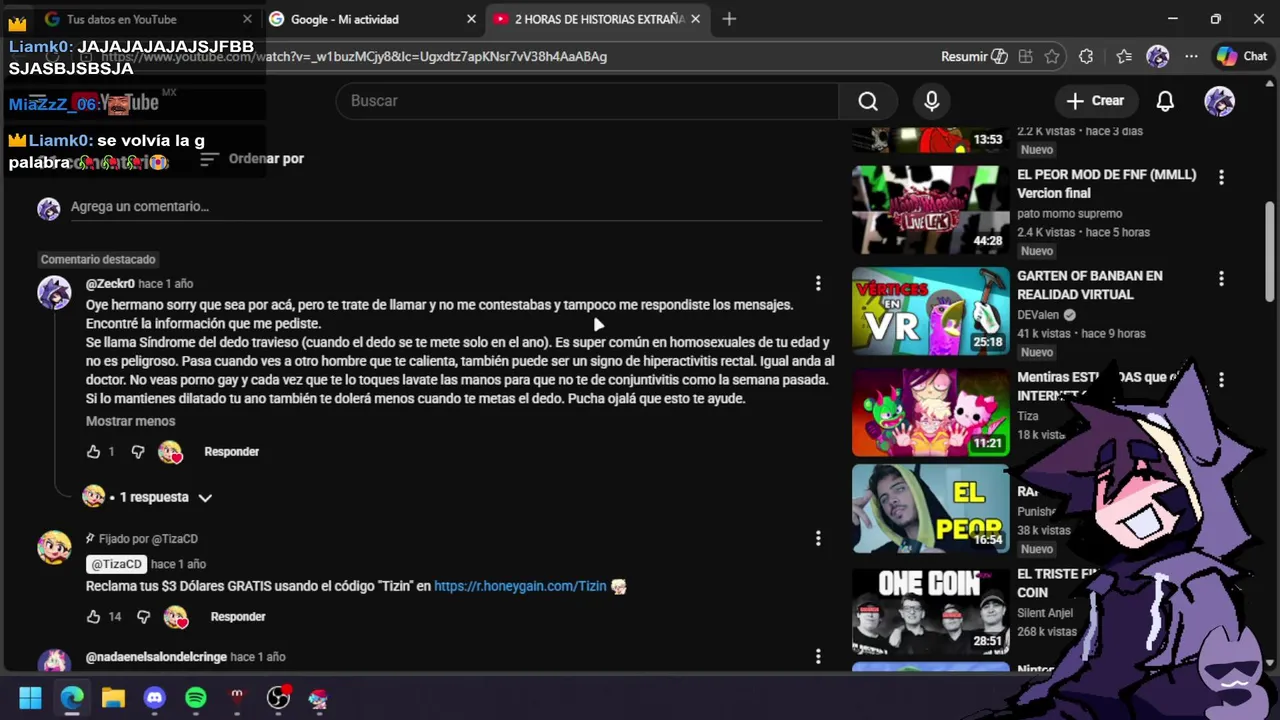1280x720 pixels.
Task: Open options for @nadaenelsalondelcringe comment
Action: pyautogui.click(x=818, y=657)
